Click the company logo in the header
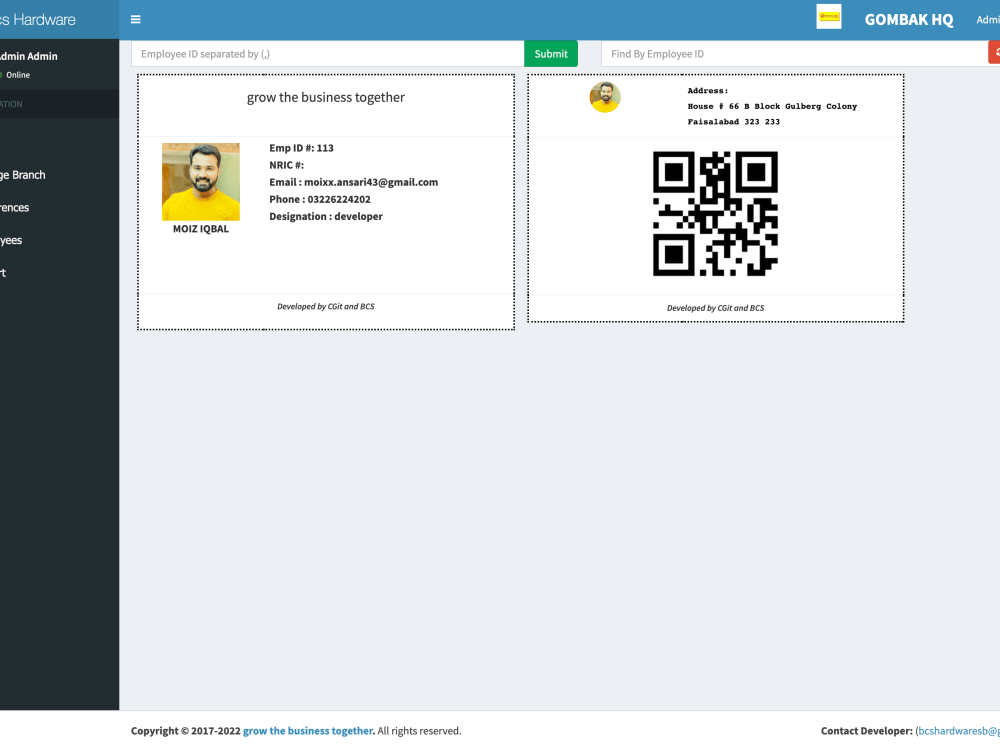This screenshot has height=750, width=1000. point(828,17)
